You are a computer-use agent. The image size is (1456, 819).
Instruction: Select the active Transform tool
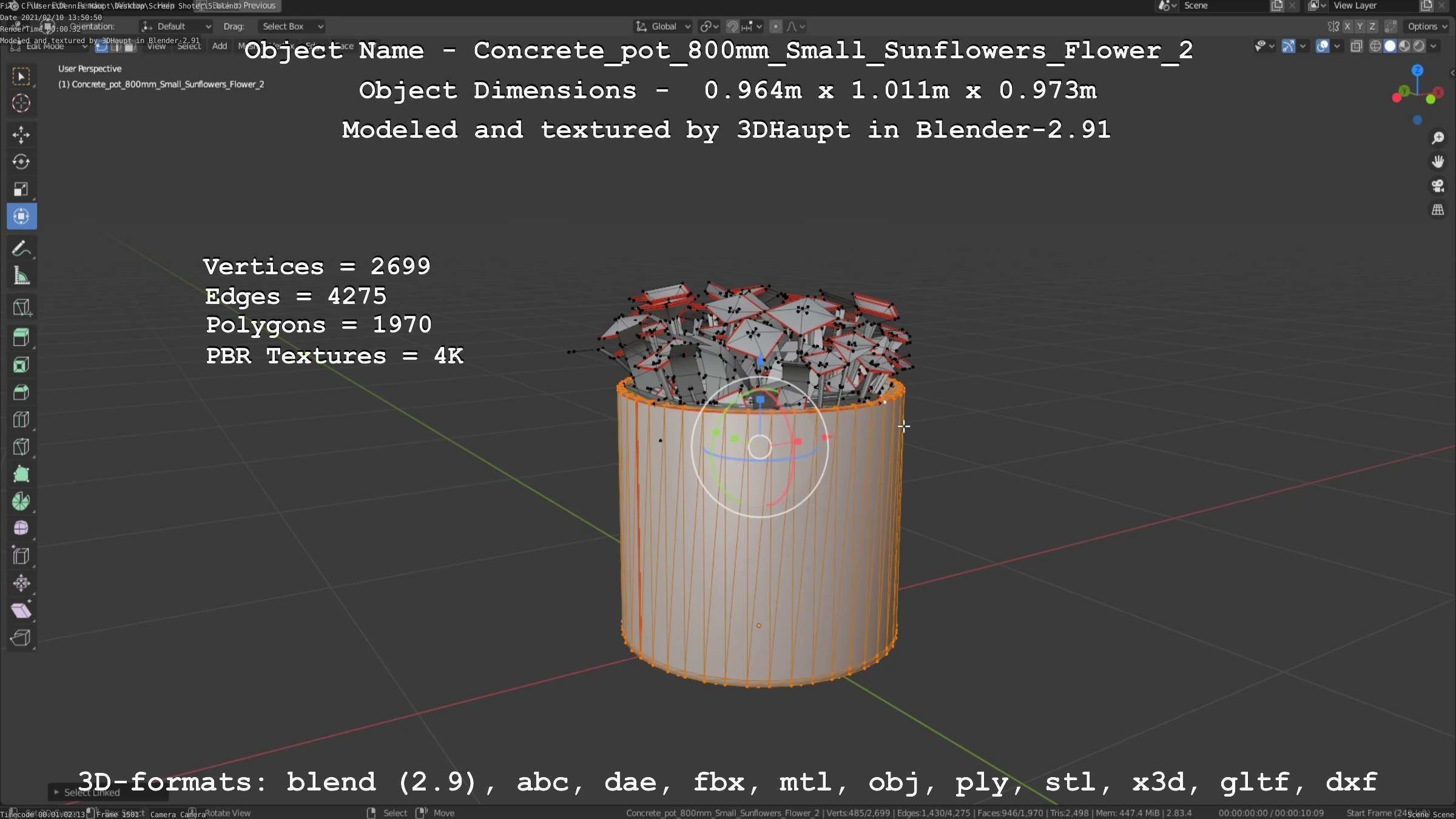(21, 217)
